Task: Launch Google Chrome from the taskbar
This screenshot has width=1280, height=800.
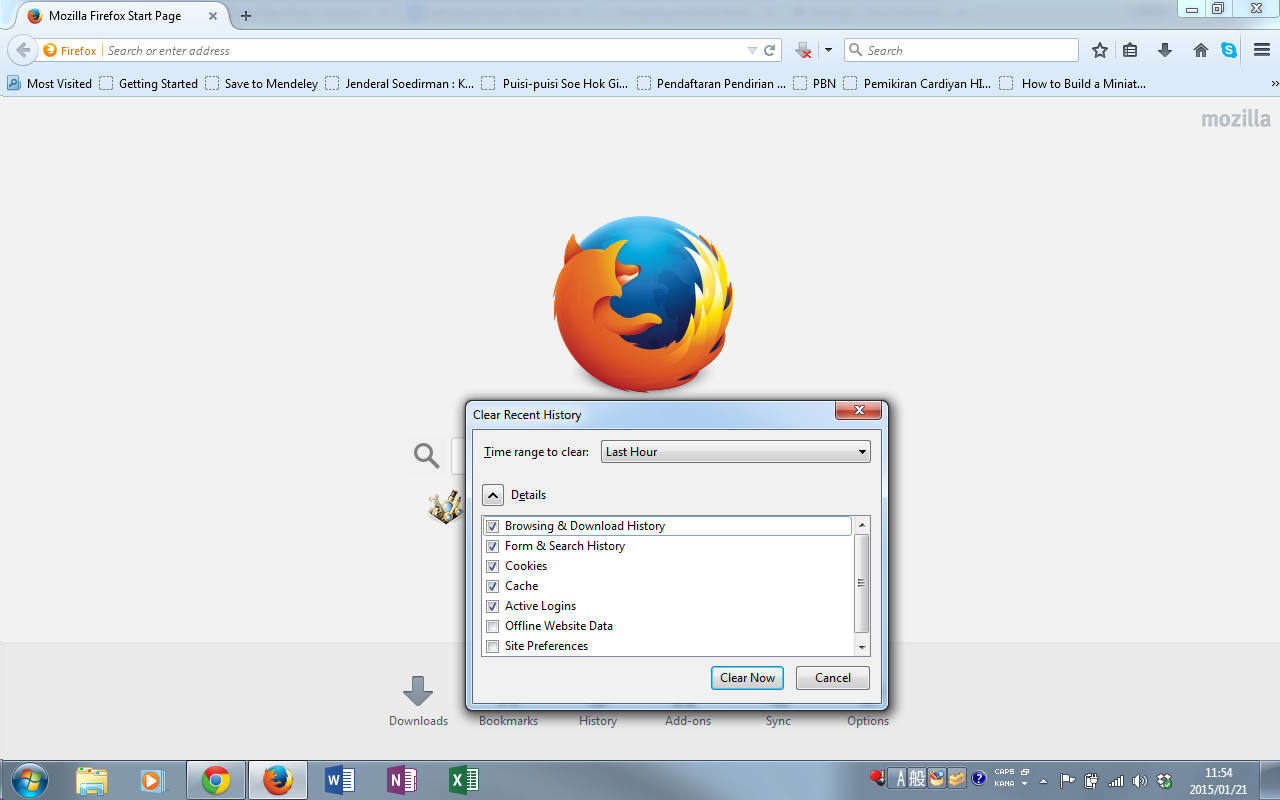Action: (x=216, y=780)
